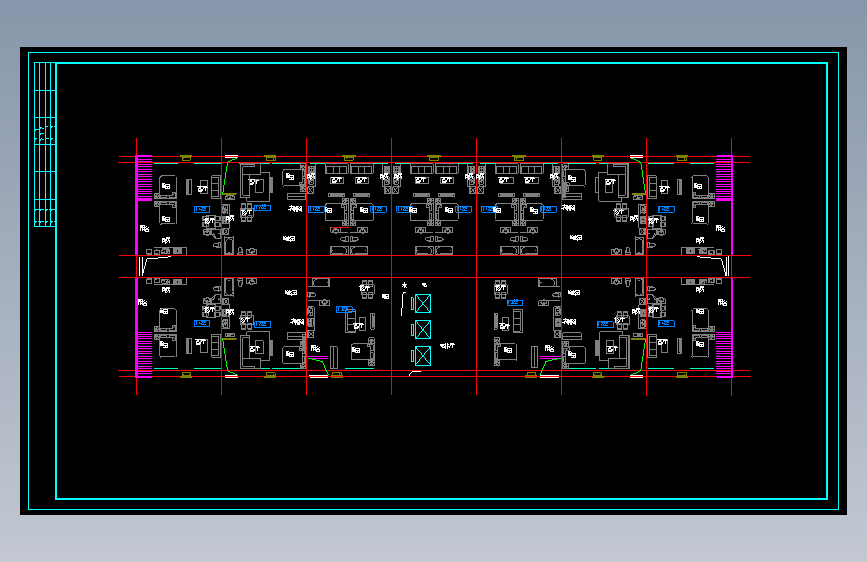
Task: Select the bottom cyan elevator shaft symbol
Action: click(423, 356)
